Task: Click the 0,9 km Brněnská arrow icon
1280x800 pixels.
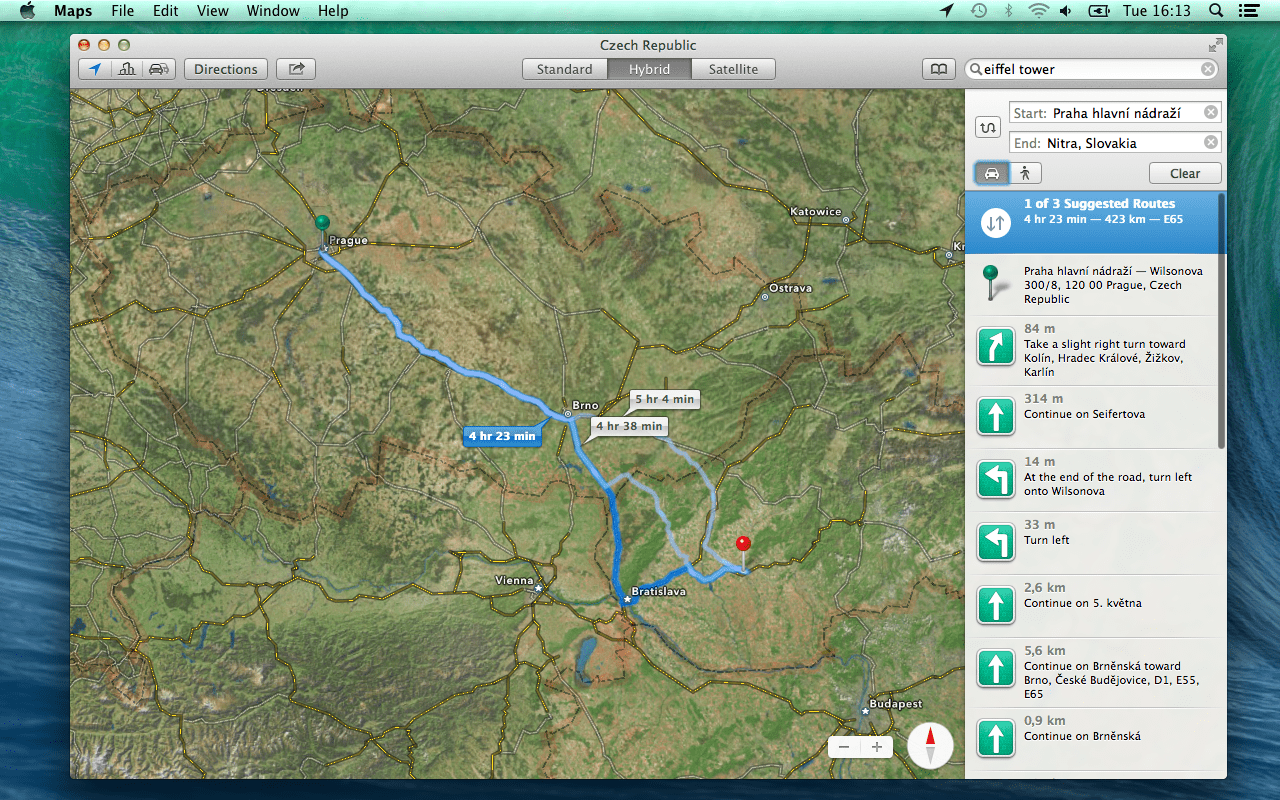Action: tap(995, 738)
